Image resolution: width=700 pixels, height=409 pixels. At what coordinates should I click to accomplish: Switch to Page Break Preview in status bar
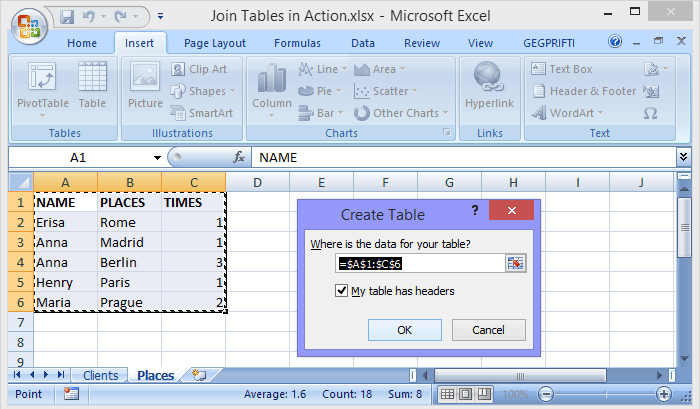pyautogui.click(x=484, y=394)
